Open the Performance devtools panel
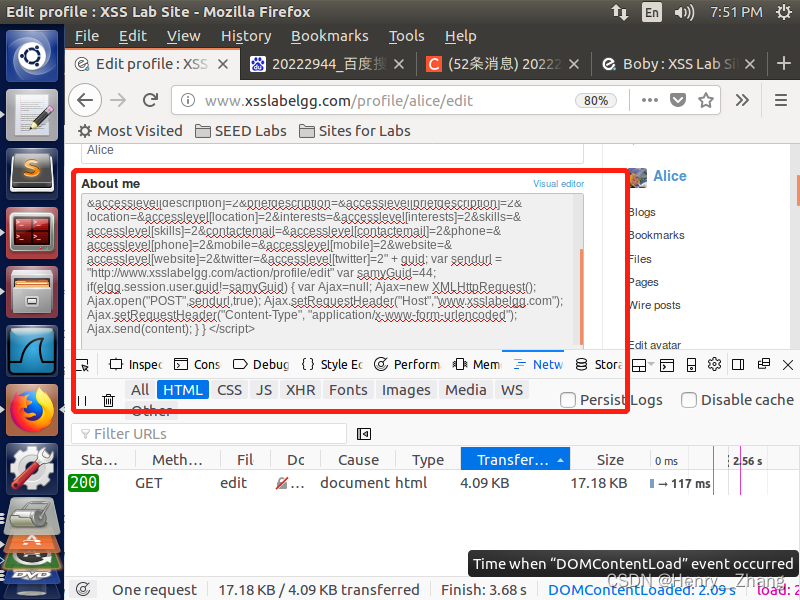Viewport: 800px width, 600px height. click(407, 365)
